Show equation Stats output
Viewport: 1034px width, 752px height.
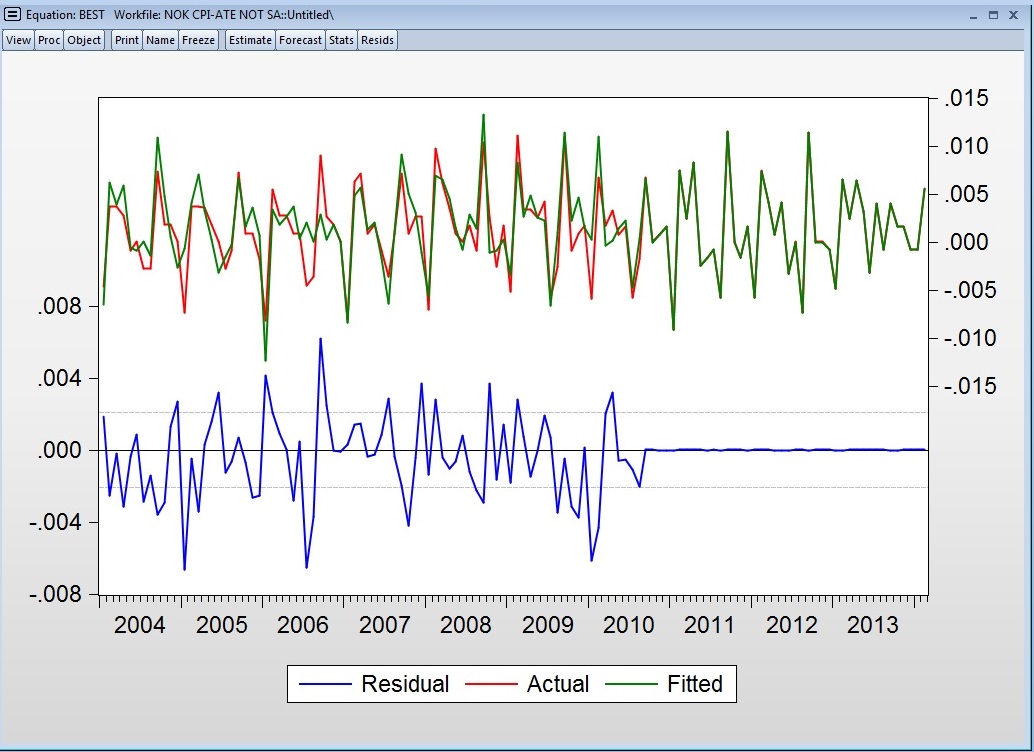[x=341, y=40]
